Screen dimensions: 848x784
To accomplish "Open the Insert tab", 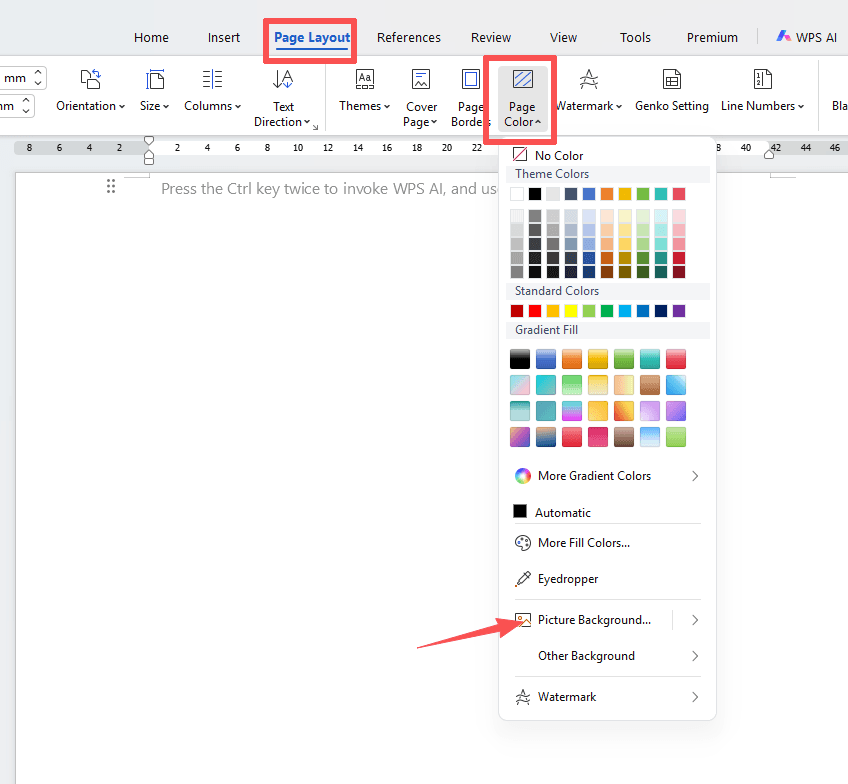I will click(224, 38).
